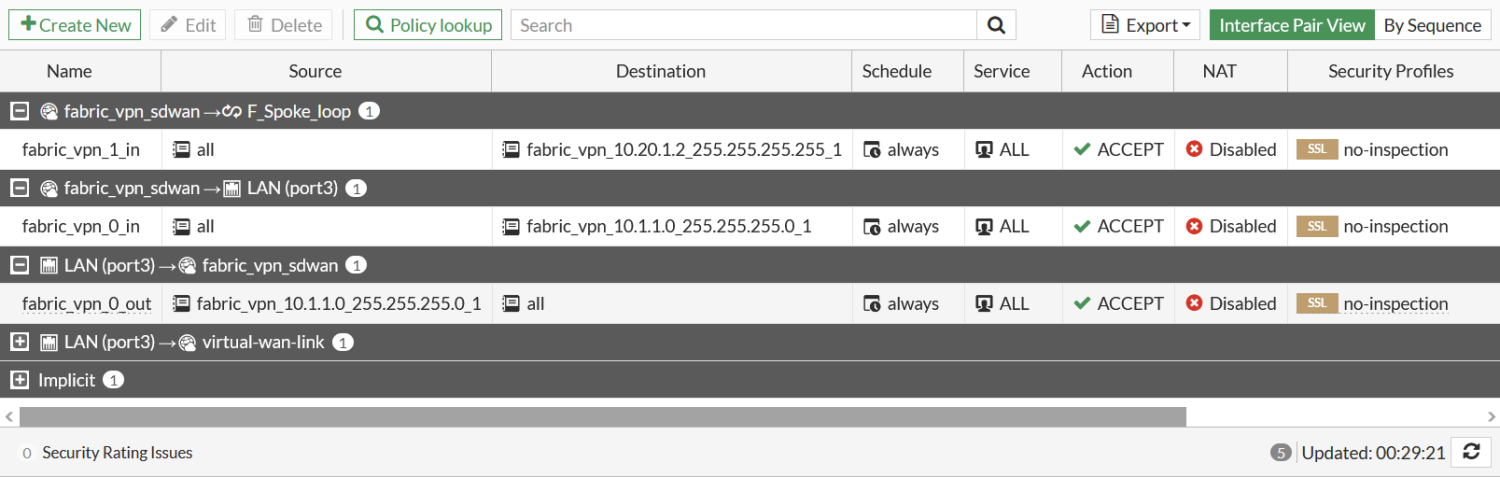Switch to By Sequence view

1432,25
